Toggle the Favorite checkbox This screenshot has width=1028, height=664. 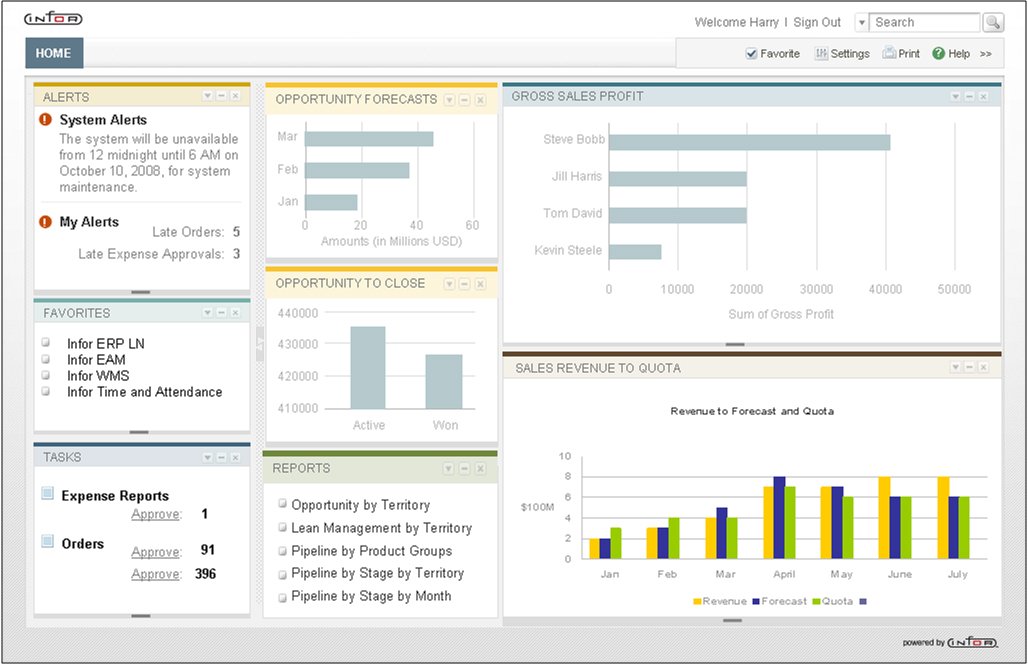point(751,54)
